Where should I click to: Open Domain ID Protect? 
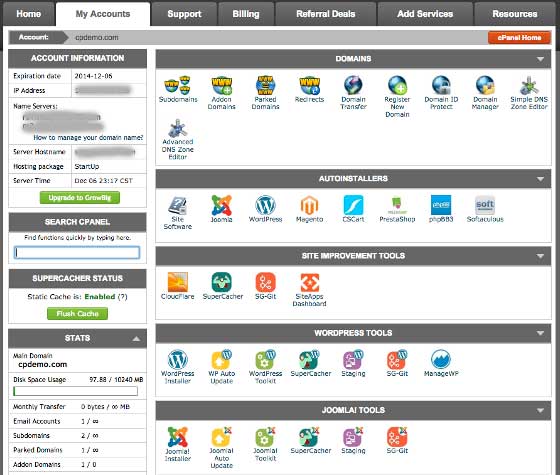click(x=441, y=93)
